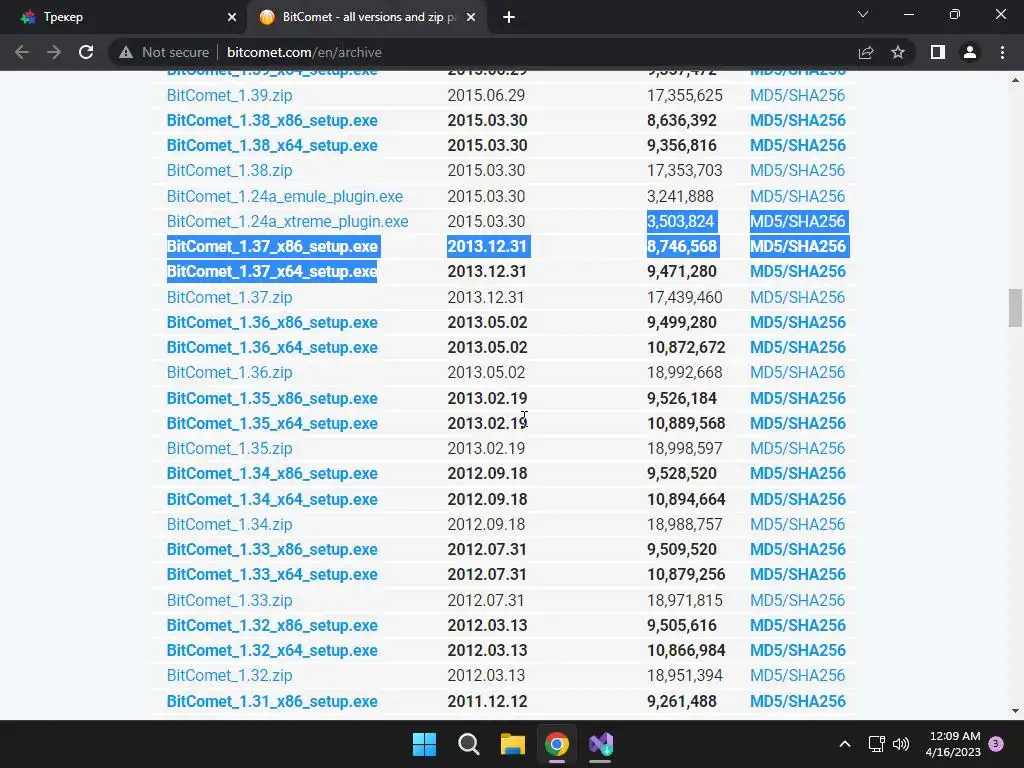Viewport: 1024px width, 768px height.
Task: Click the scrollbar down arrow
Action: pos(1015,711)
